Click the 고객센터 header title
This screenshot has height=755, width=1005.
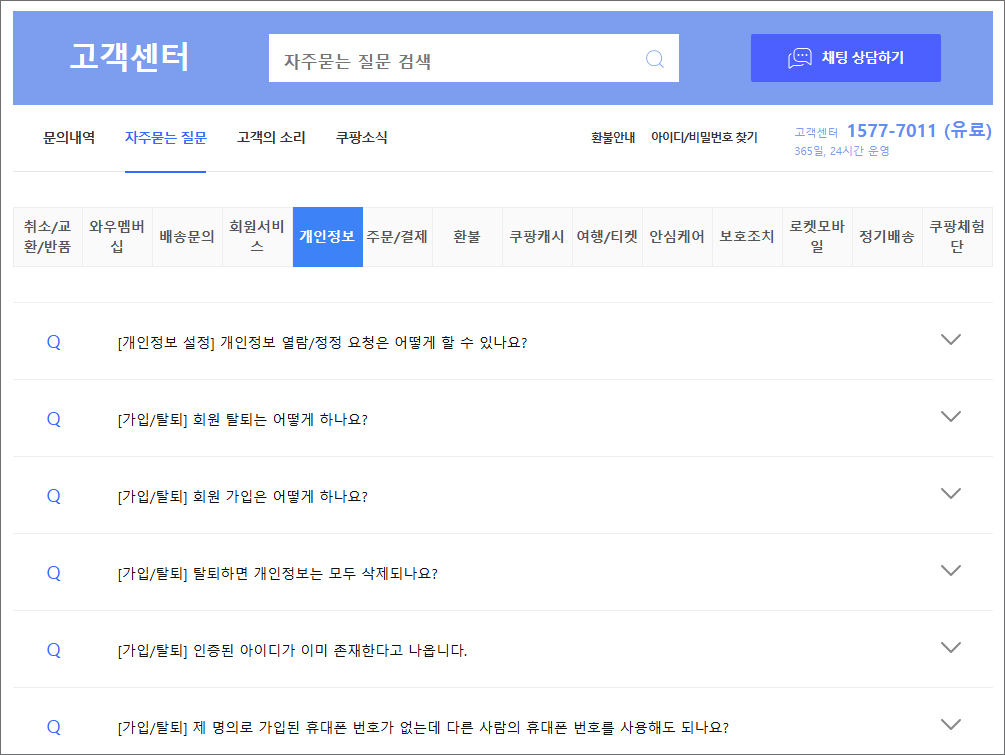(x=129, y=57)
